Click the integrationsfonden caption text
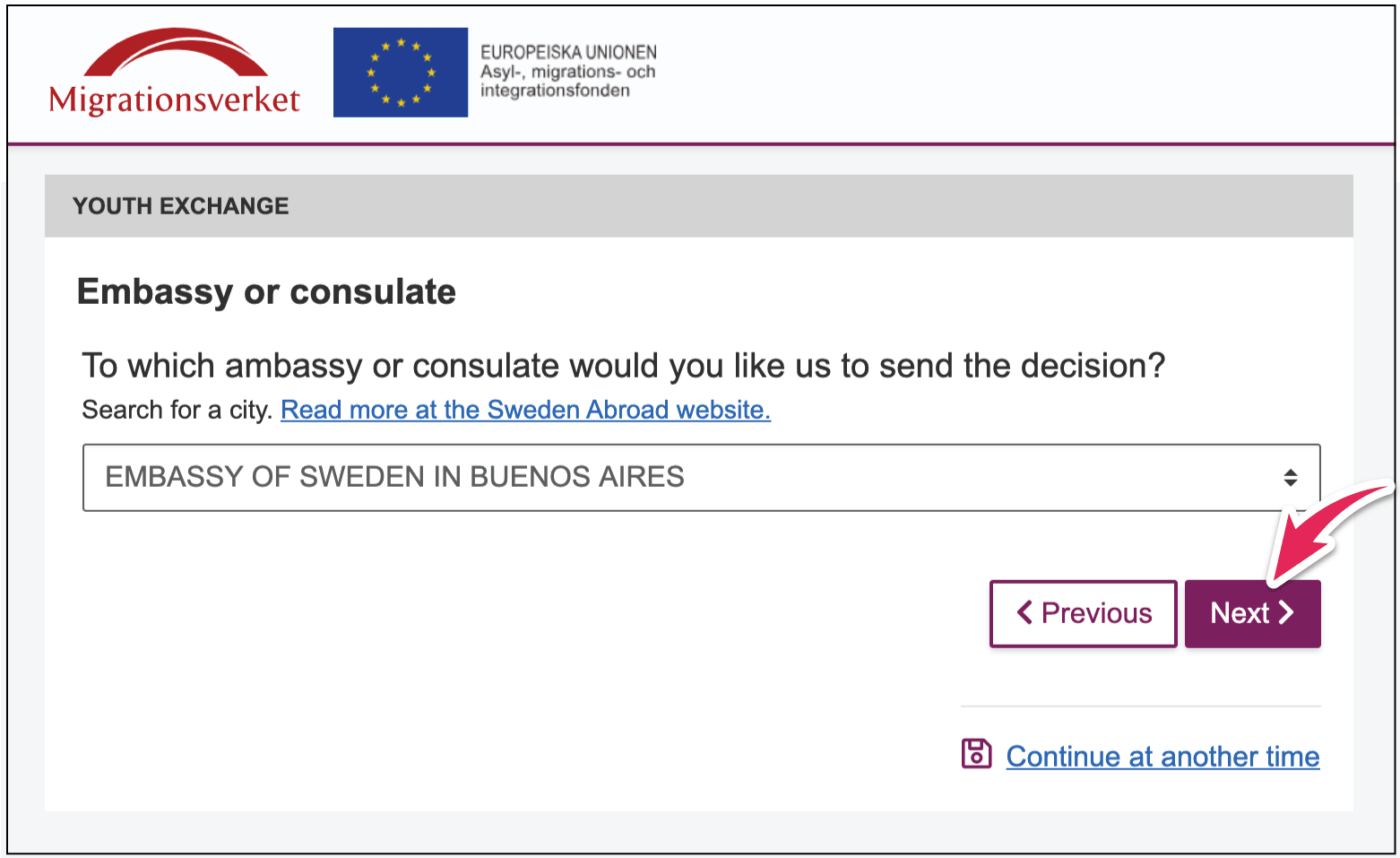Viewport: 1400px width, 858px height. [x=555, y=91]
